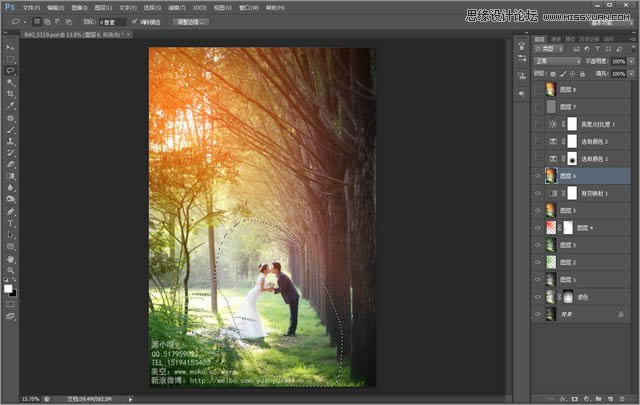Delete layer using trash icon
Image resolution: width=640 pixels, height=405 pixels.
click(x=622, y=398)
